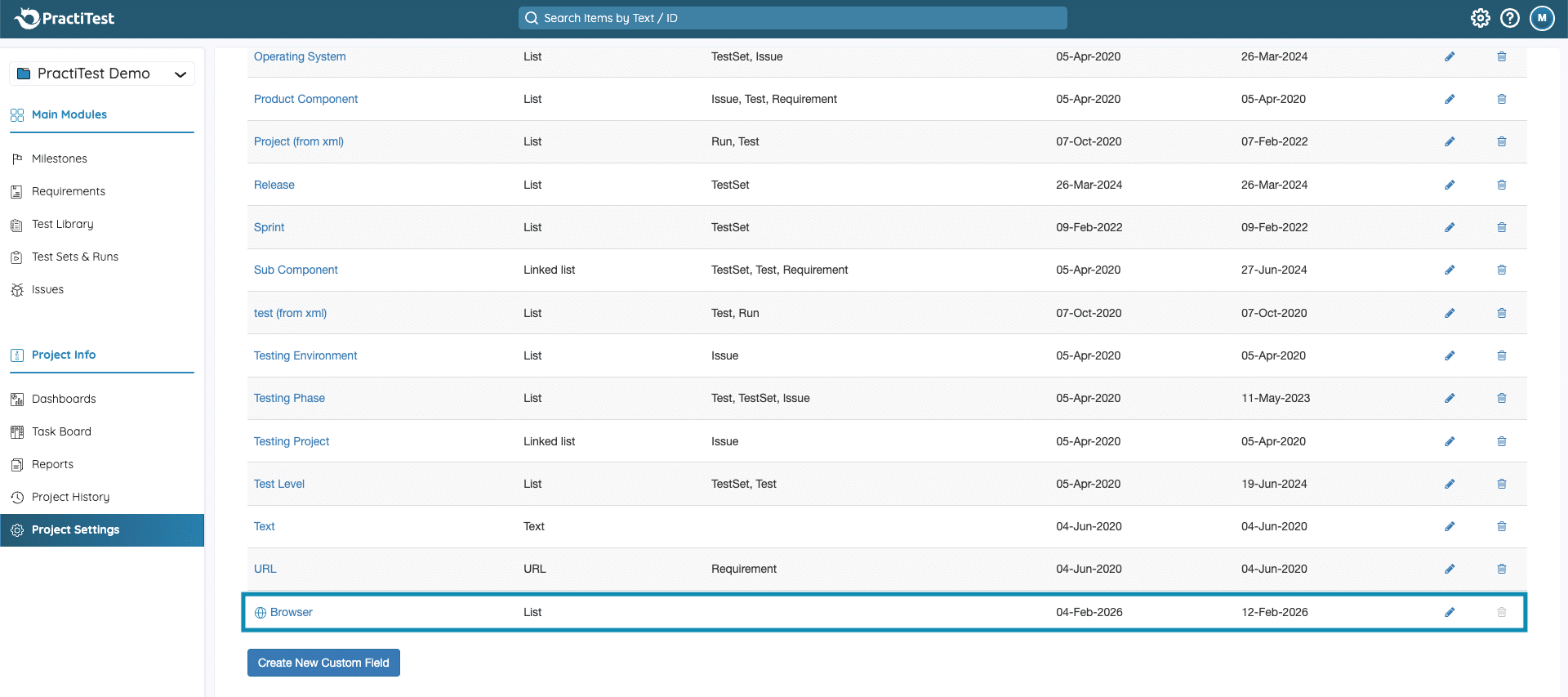Expand the PractiTest Demo project dropdown
The image size is (1568, 697).
click(102, 74)
